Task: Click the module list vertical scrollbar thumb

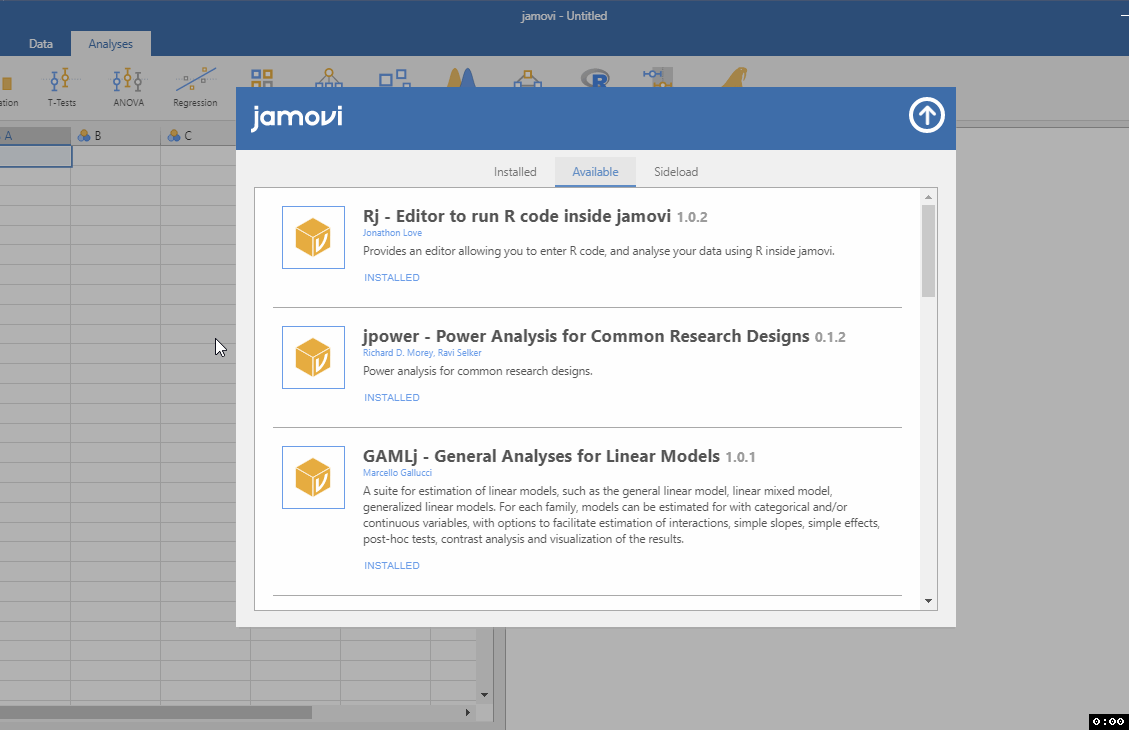Action: tap(928, 251)
